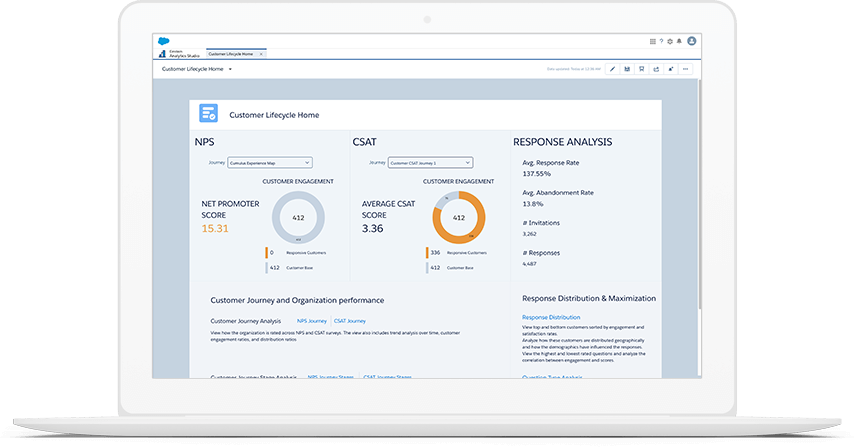Click the orange Responsive Customers legend swatch under CSAT
This screenshot has height=447, width=857.
click(427, 253)
